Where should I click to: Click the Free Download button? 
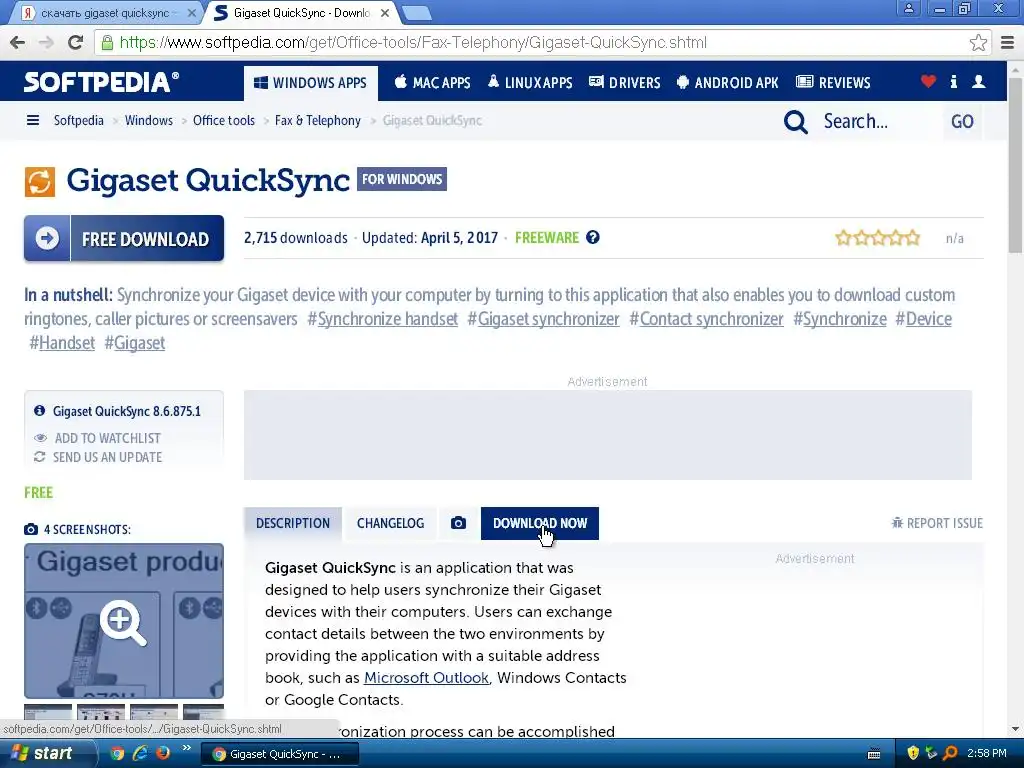coord(124,238)
